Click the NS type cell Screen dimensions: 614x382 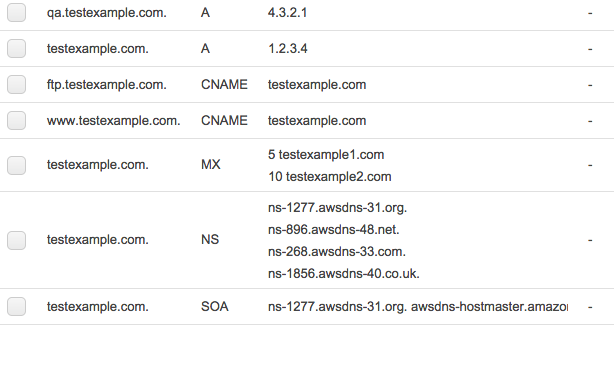coord(210,240)
